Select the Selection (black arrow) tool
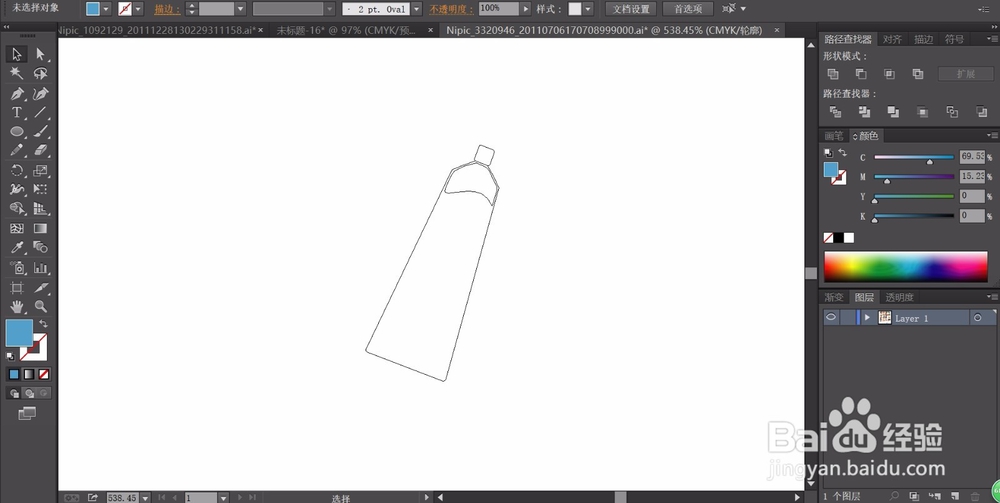This screenshot has width=1000, height=503. (x=17, y=54)
